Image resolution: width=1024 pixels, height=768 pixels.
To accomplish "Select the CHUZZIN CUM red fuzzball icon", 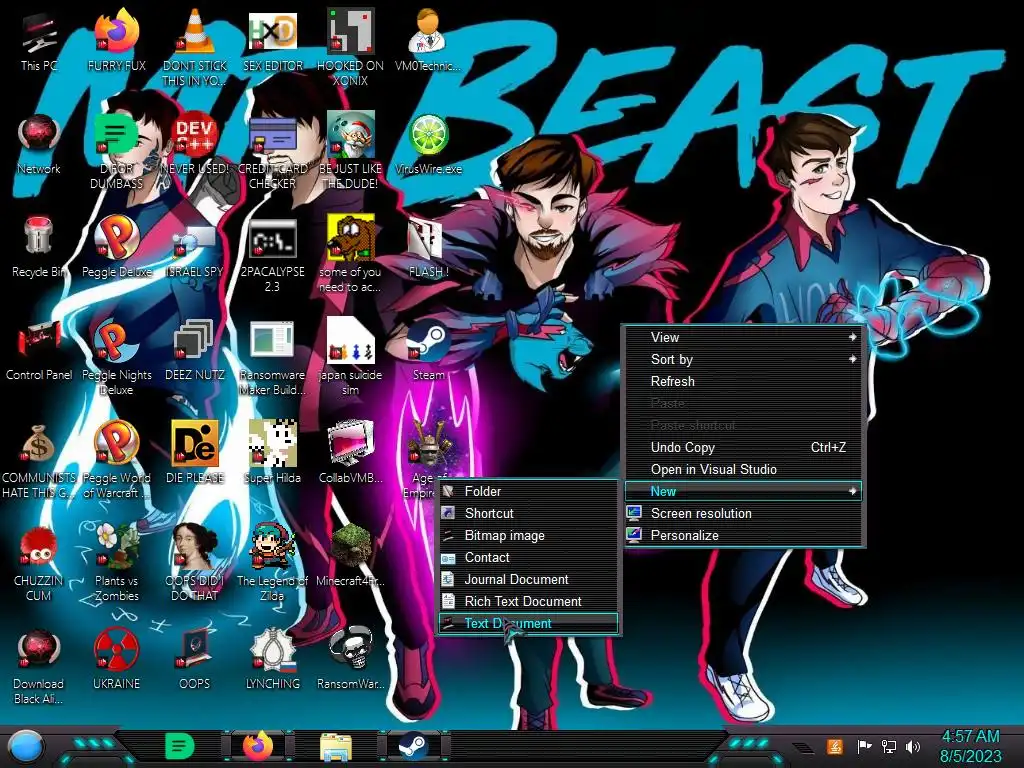I will click(x=39, y=563).
